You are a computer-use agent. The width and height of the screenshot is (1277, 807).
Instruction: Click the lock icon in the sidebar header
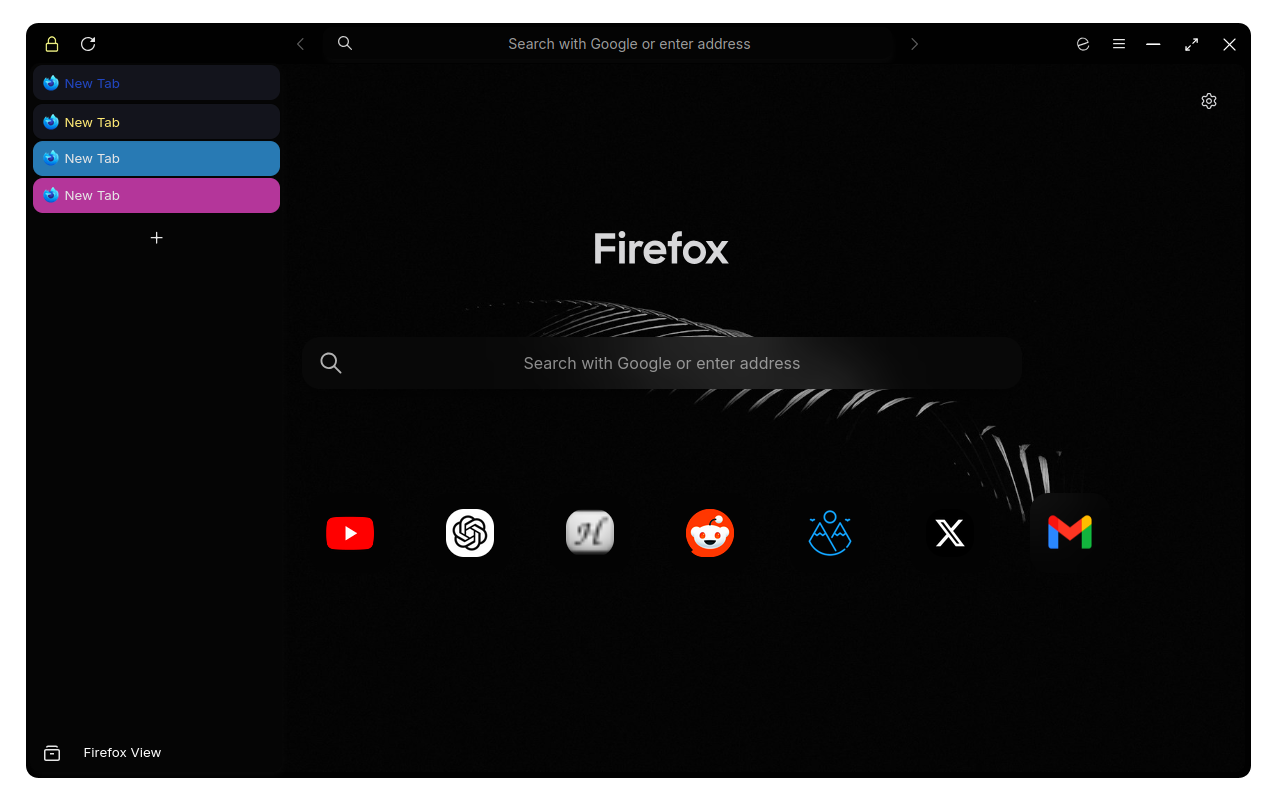coord(52,44)
